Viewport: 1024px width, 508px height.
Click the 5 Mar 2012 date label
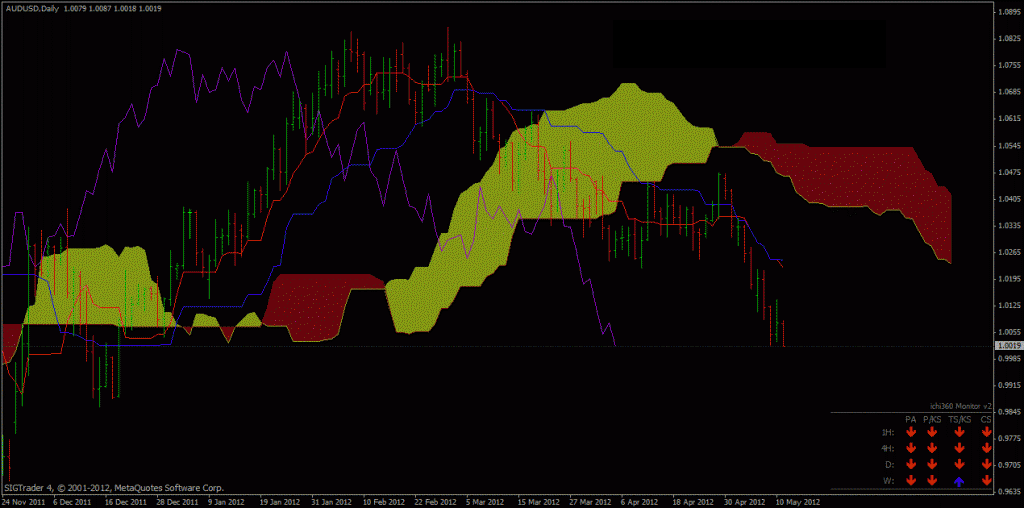pyautogui.click(x=487, y=501)
